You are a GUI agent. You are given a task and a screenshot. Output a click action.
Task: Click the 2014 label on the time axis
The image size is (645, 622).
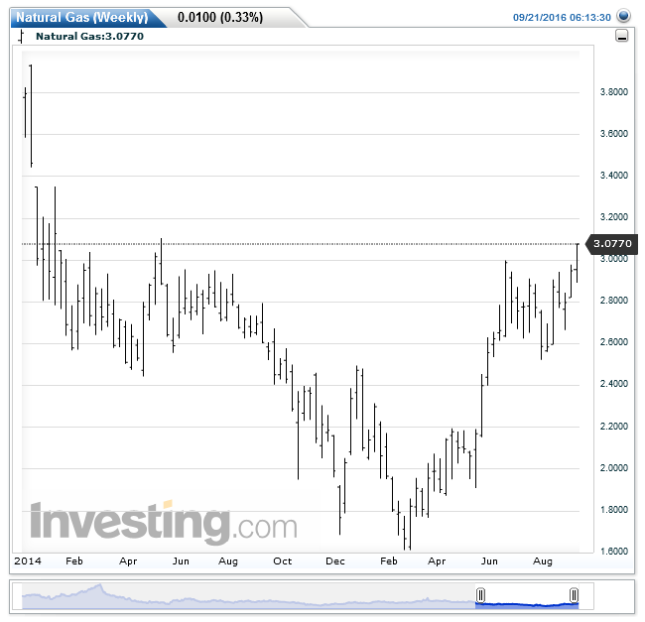[x=28, y=561]
